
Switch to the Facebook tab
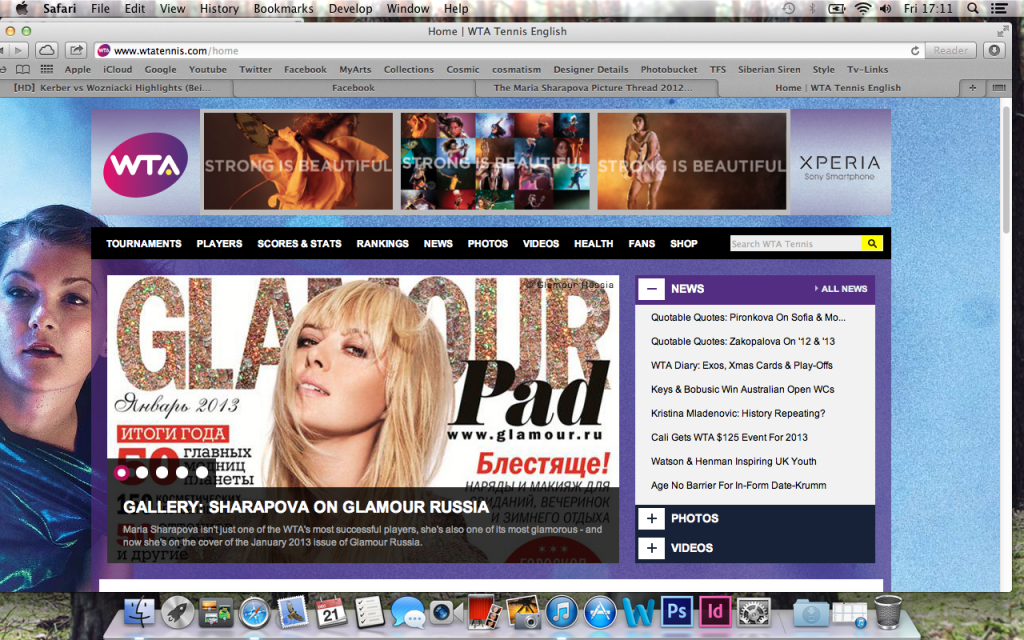coord(353,88)
